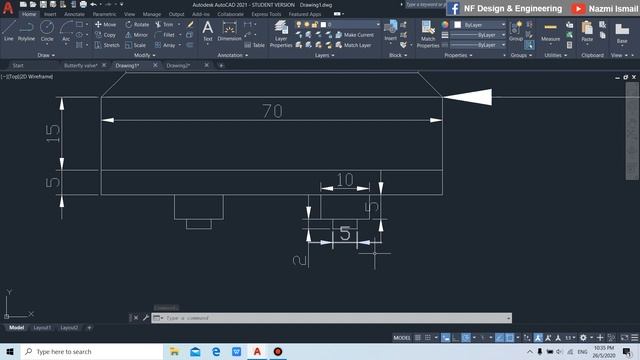640x360 pixels.
Task: Click the Group objects tool
Action: 516,31
